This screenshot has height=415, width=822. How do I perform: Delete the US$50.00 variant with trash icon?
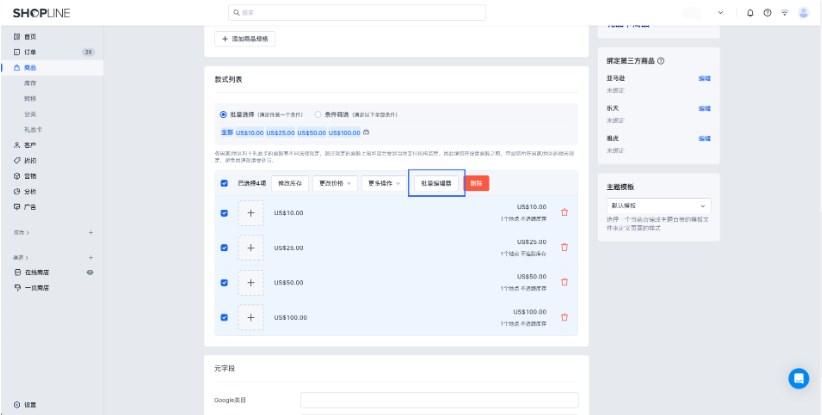[564, 282]
